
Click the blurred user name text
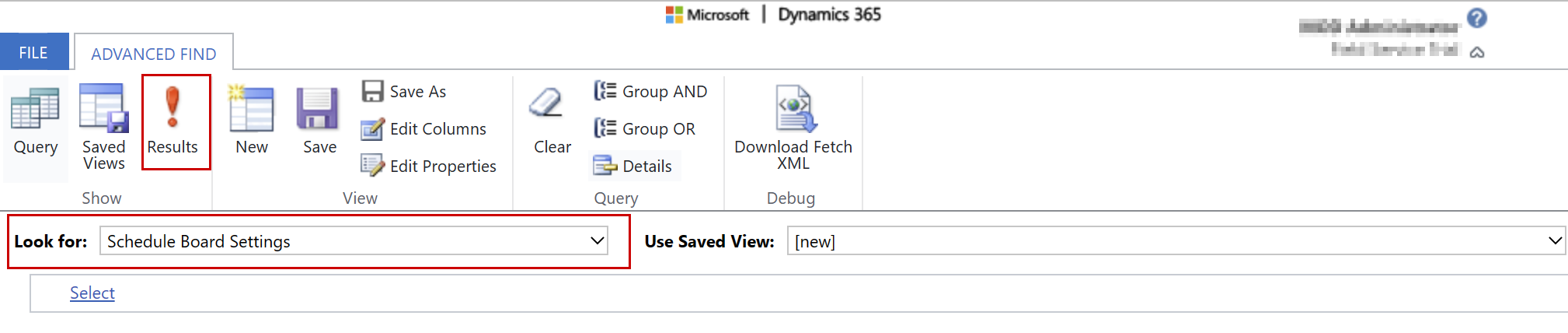[x=1379, y=27]
